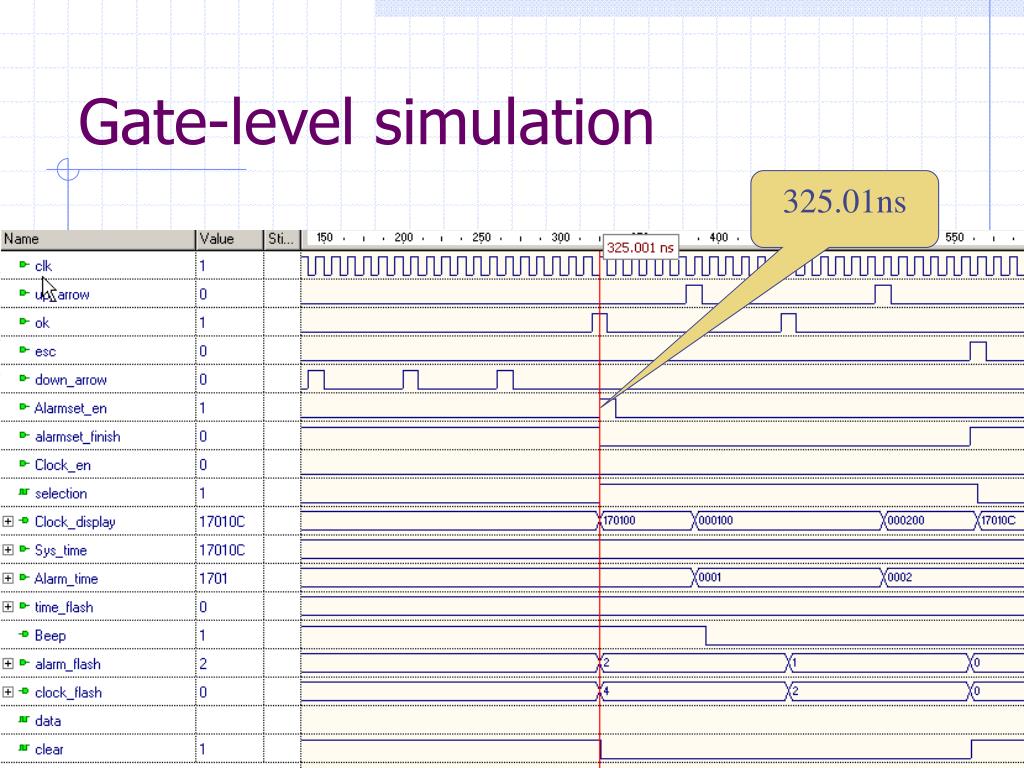
Task: Click the Sti... column header
Action: [x=282, y=239]
